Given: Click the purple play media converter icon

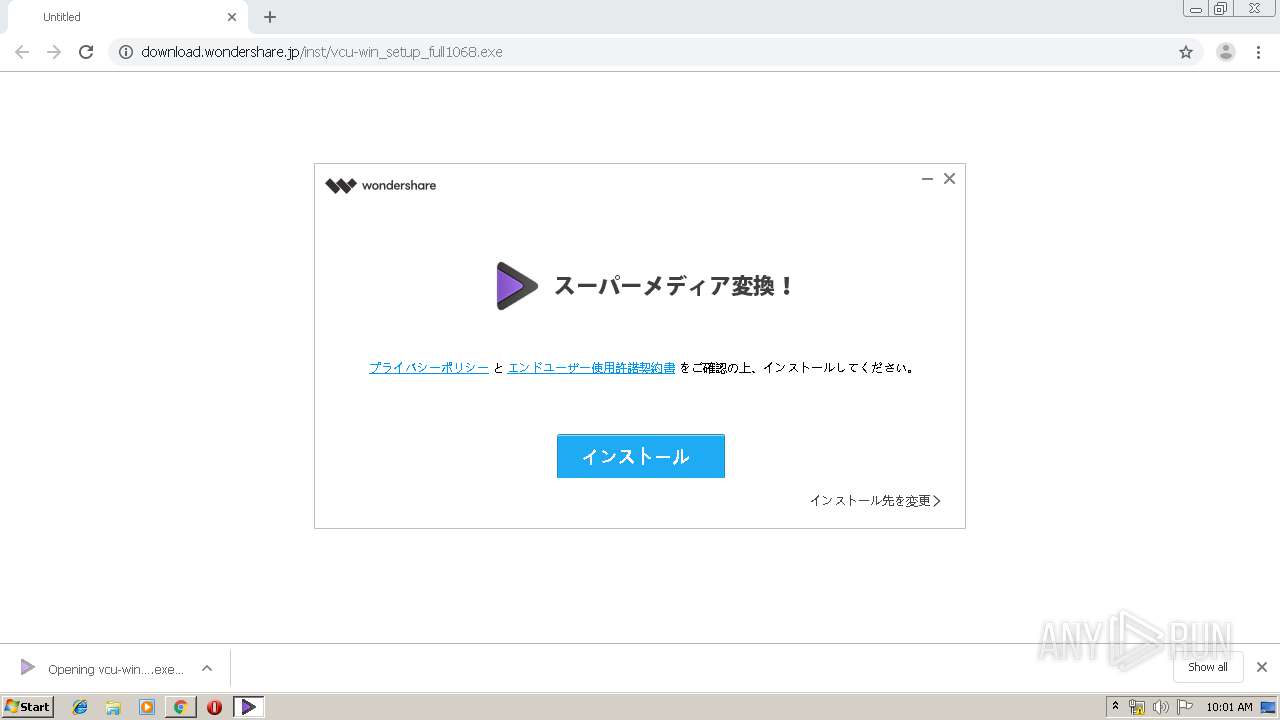Looking at the screenshot, I should click(x=517, y=286).
